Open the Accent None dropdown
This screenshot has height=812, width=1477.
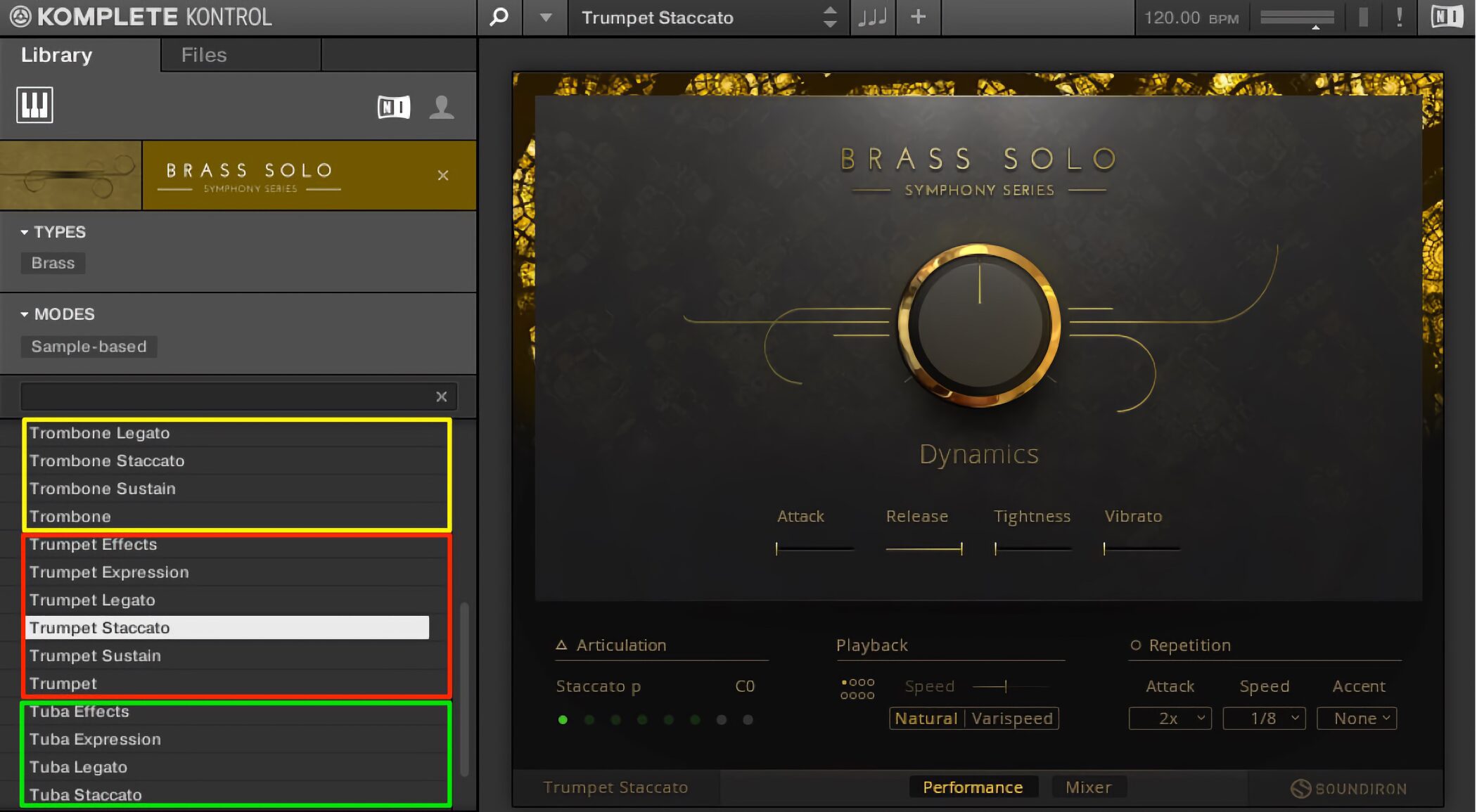point(1357,718)
